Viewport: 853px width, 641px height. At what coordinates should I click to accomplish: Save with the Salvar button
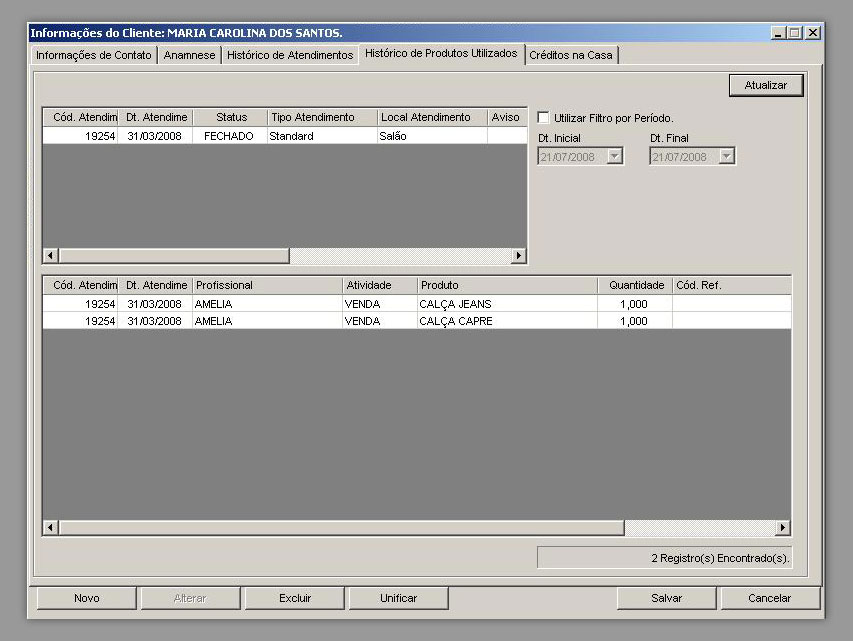(x=666, y=598)
